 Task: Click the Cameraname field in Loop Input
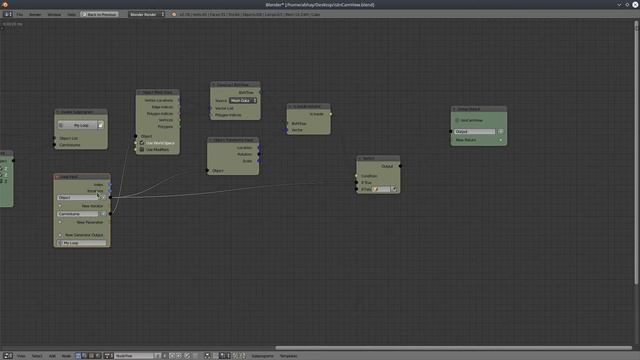coord(78,214)
